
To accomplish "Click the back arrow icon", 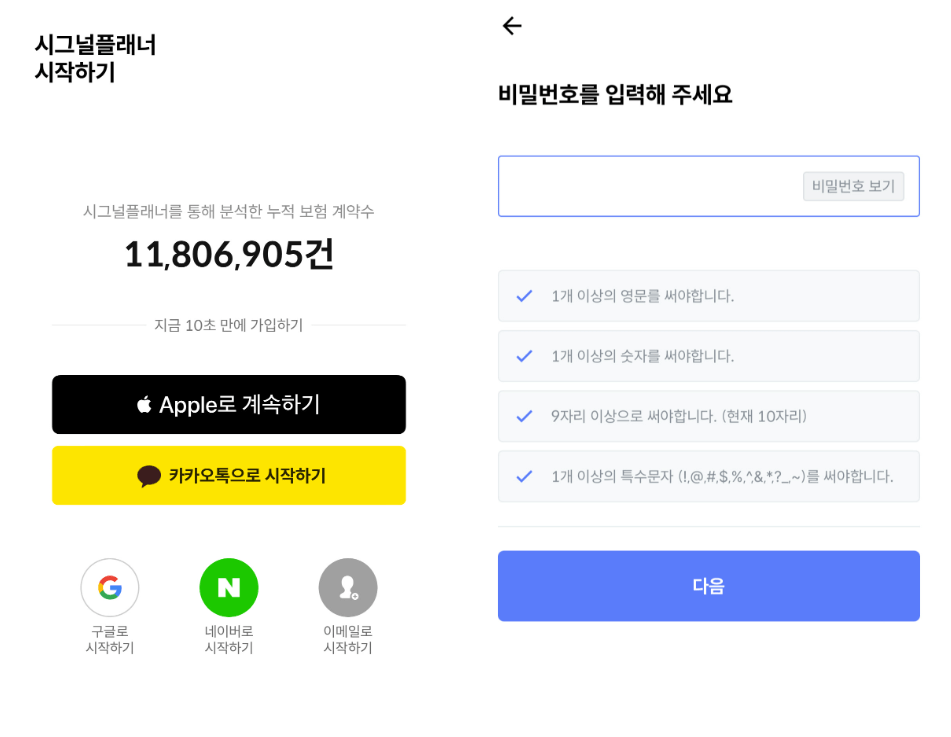I will [x=512, y=25].
